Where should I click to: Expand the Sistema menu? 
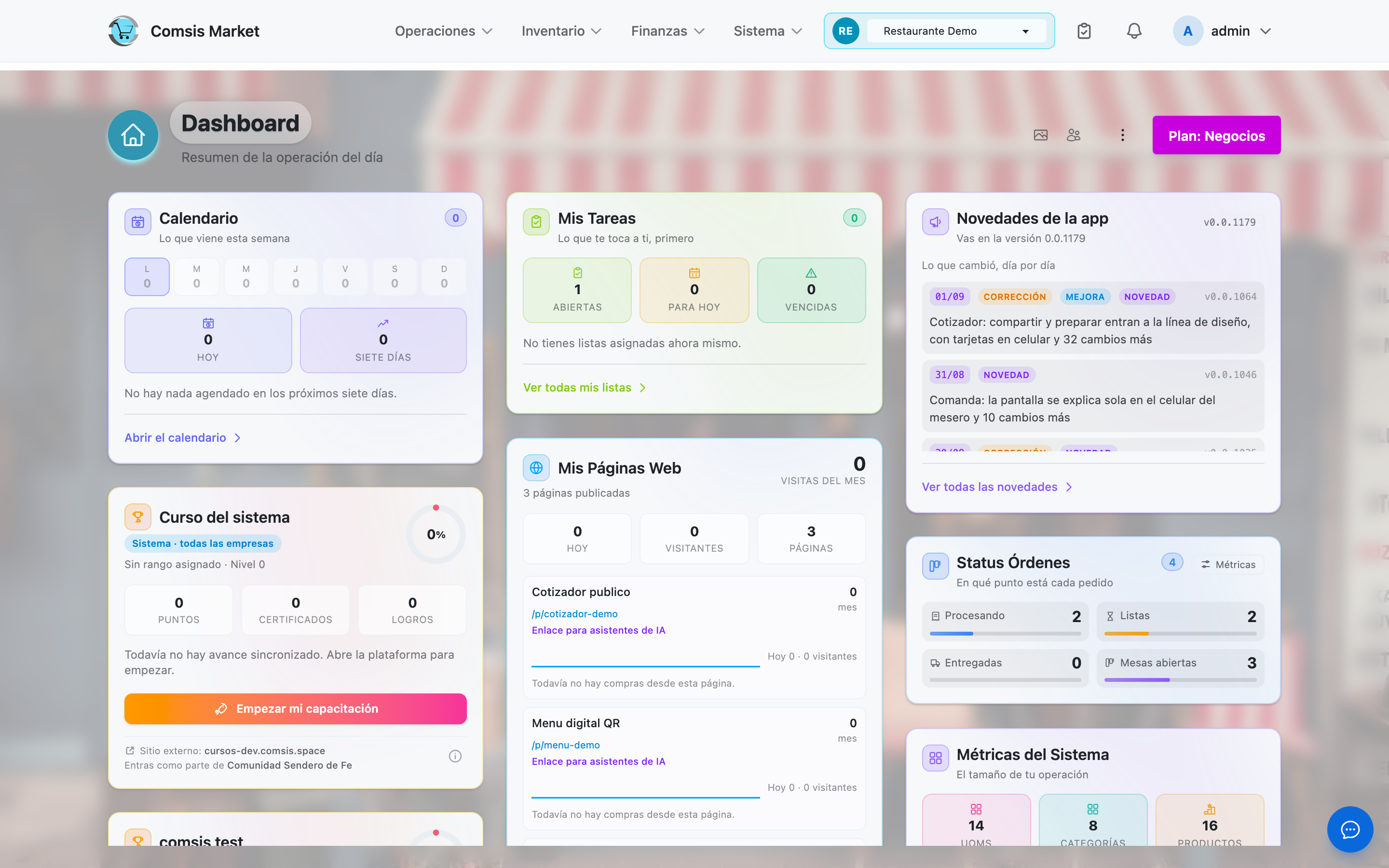767,31
